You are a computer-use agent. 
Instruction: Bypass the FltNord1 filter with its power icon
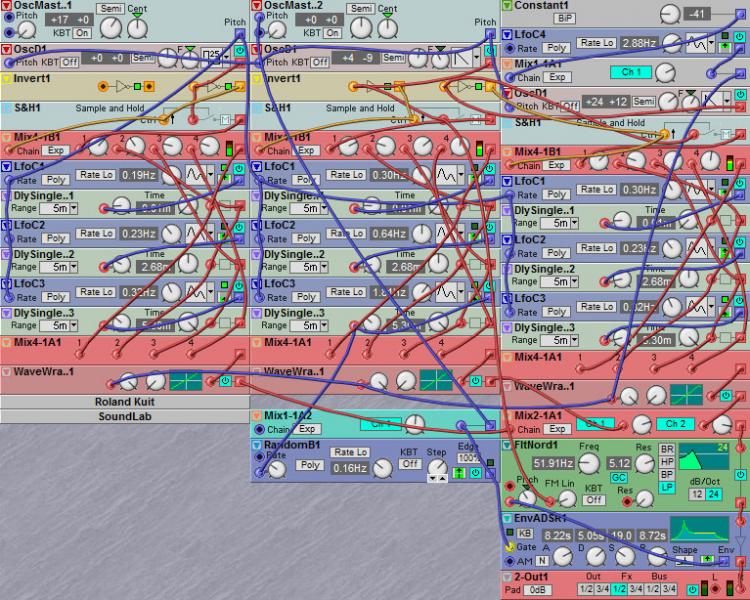(740, 475)
